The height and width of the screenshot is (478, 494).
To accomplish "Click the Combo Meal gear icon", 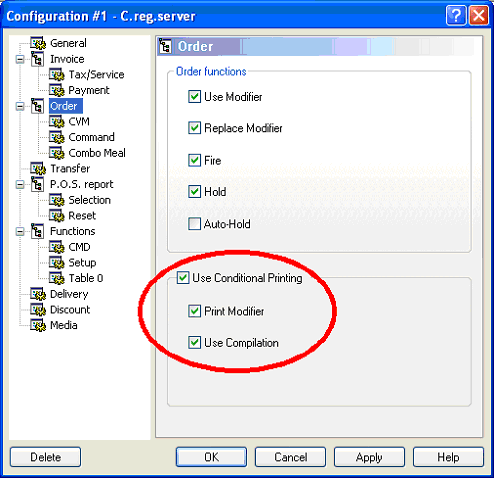I will 56,153.
